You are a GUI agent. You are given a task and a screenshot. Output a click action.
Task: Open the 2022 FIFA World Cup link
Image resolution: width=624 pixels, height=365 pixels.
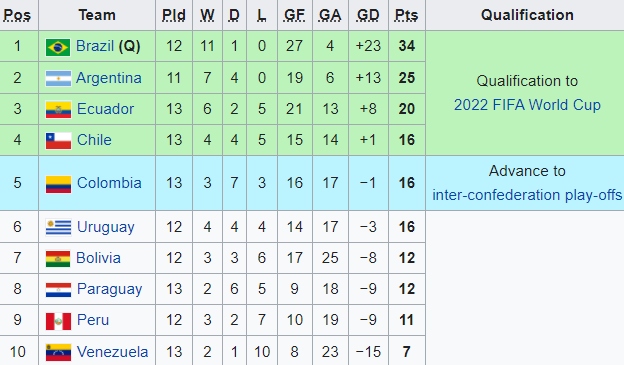tap(527, 105)
